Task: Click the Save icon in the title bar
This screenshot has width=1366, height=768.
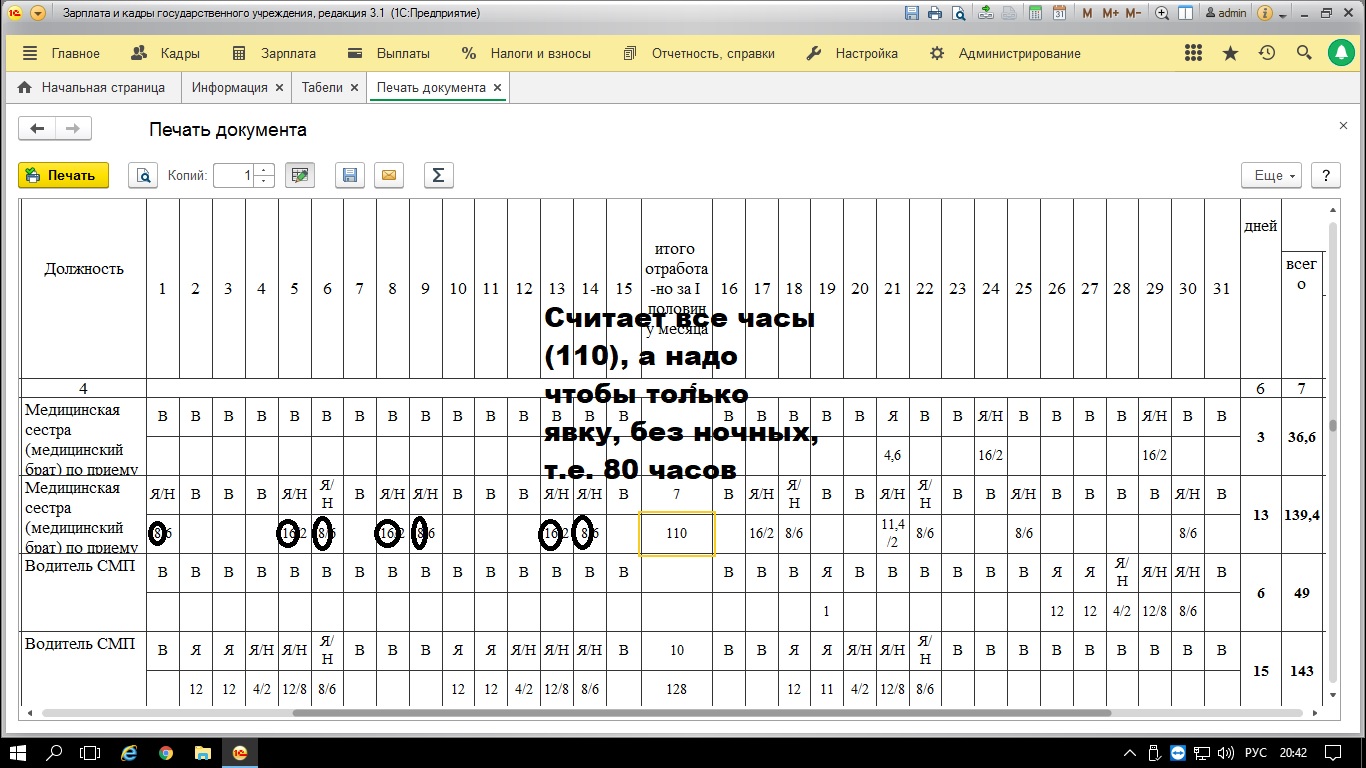Action: click(911, 13)
